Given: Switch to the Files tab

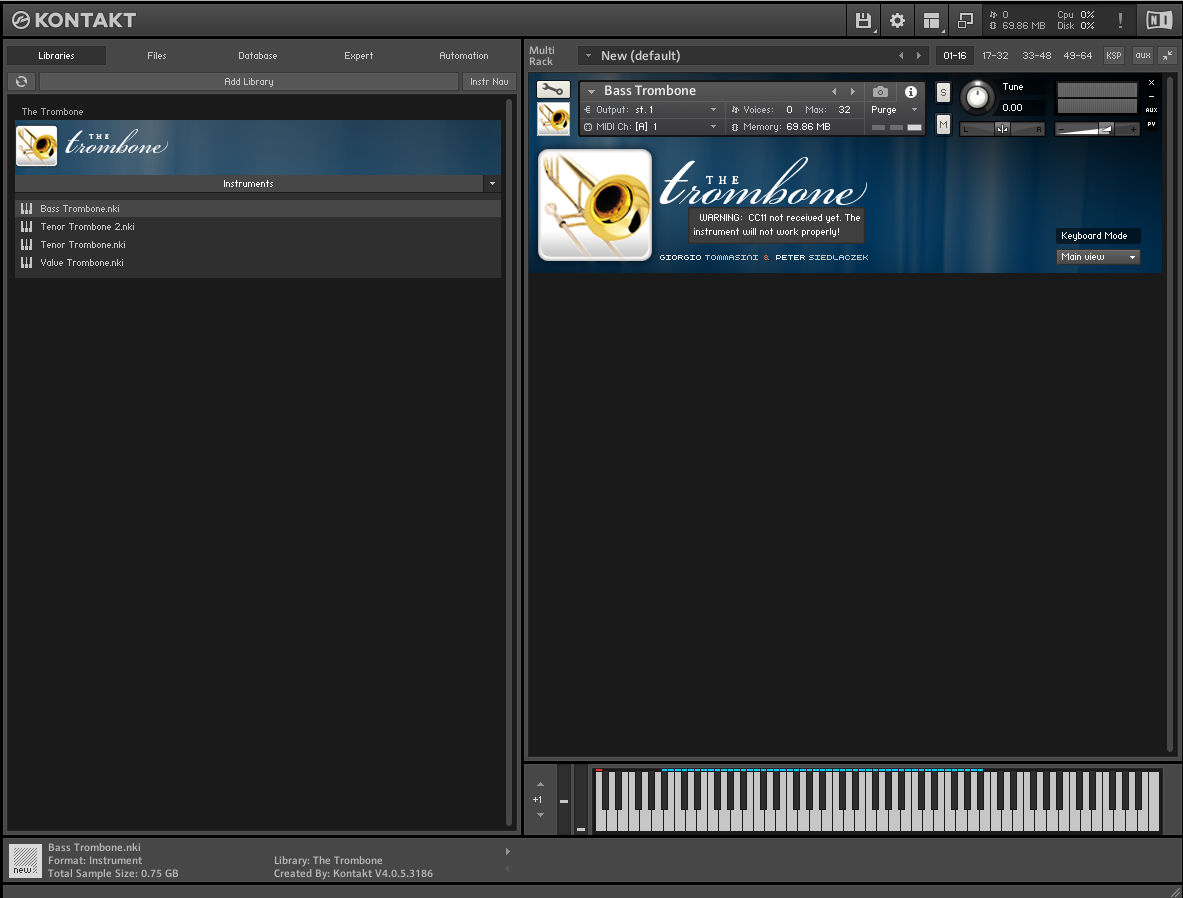Looking at the screenshot, I should point(157,56).
